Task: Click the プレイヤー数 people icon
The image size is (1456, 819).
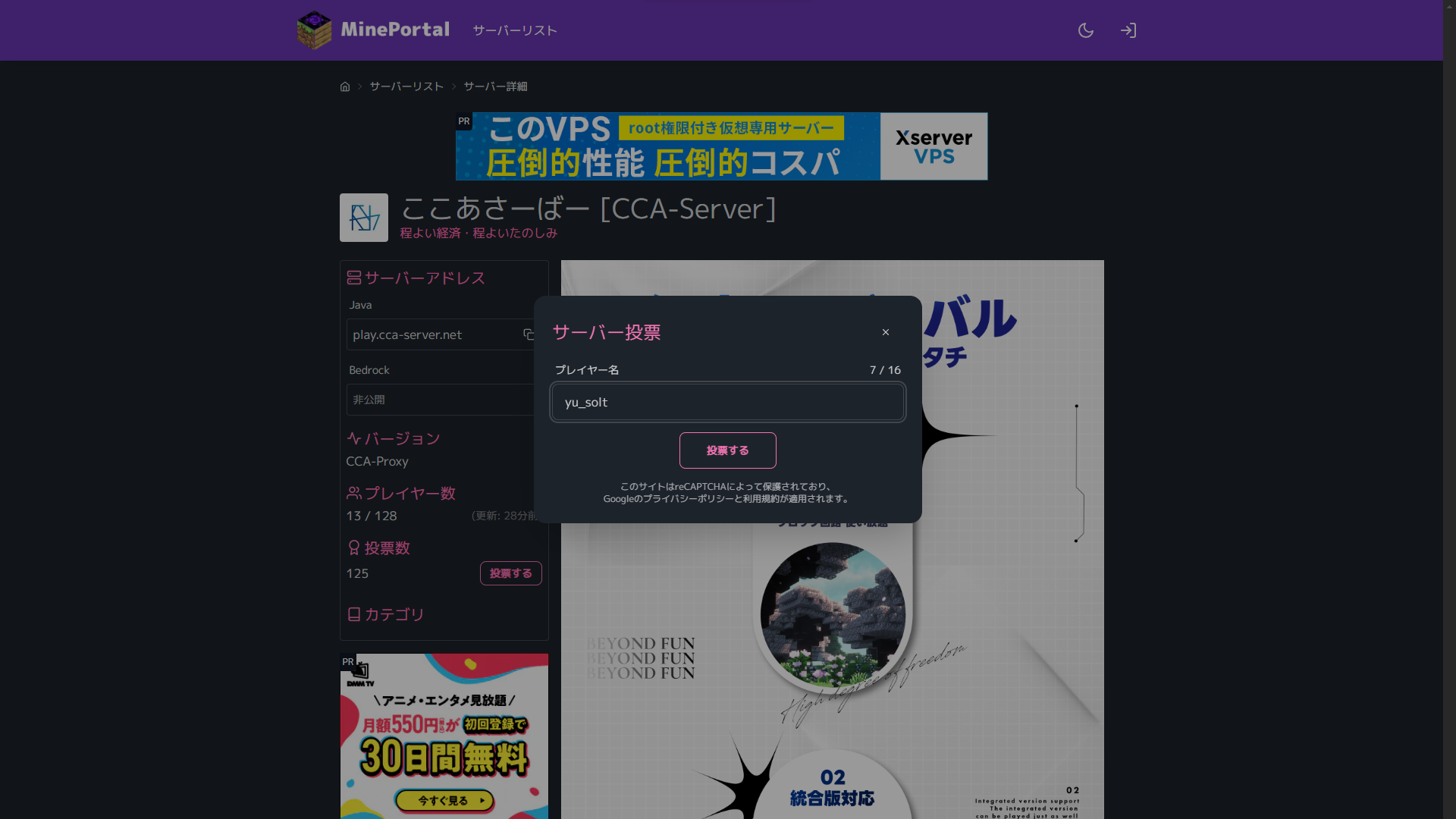Action: 353,493
